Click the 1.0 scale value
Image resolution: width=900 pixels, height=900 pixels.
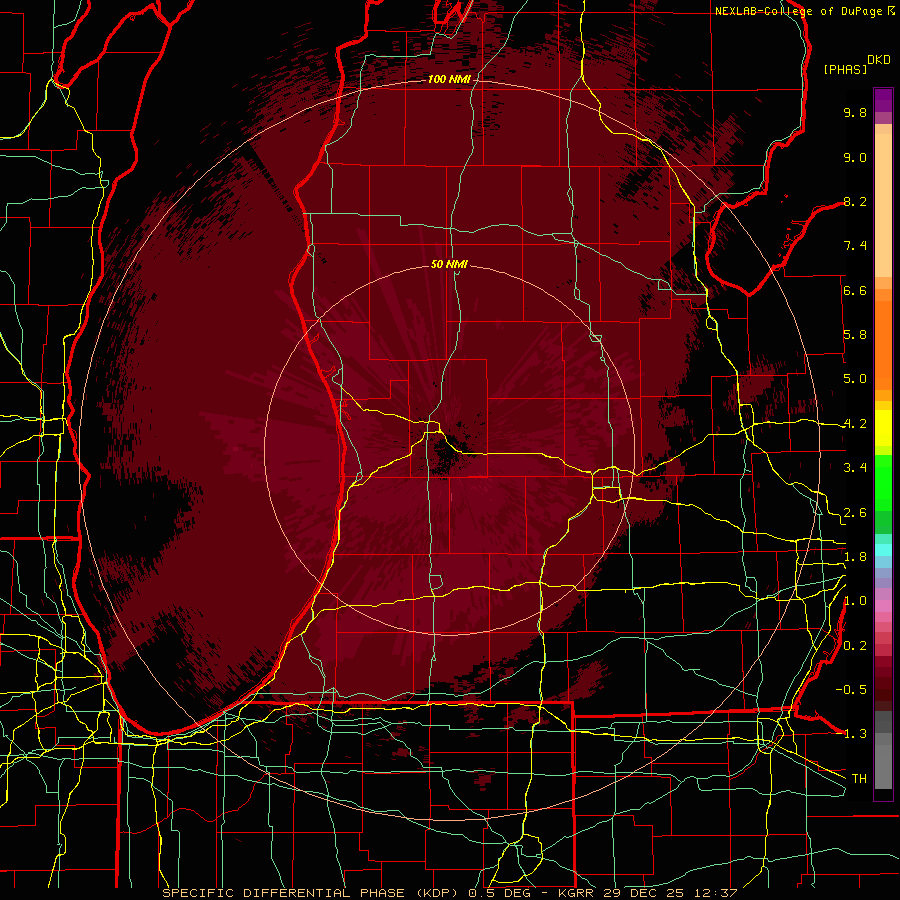tap(855, 601)
